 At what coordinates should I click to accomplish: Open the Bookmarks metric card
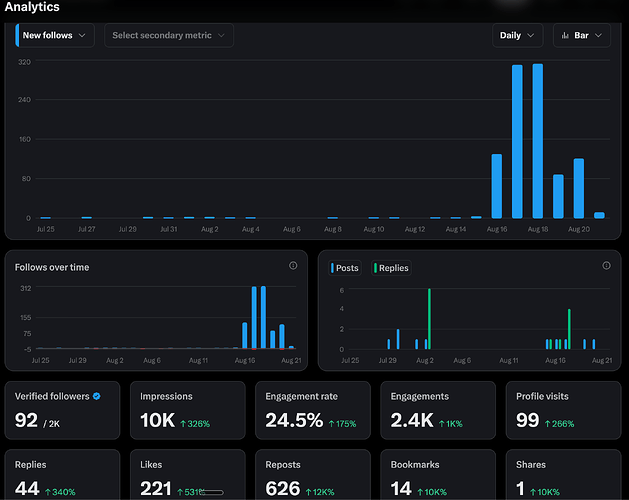pyautogui.click(x=438, y=475)
